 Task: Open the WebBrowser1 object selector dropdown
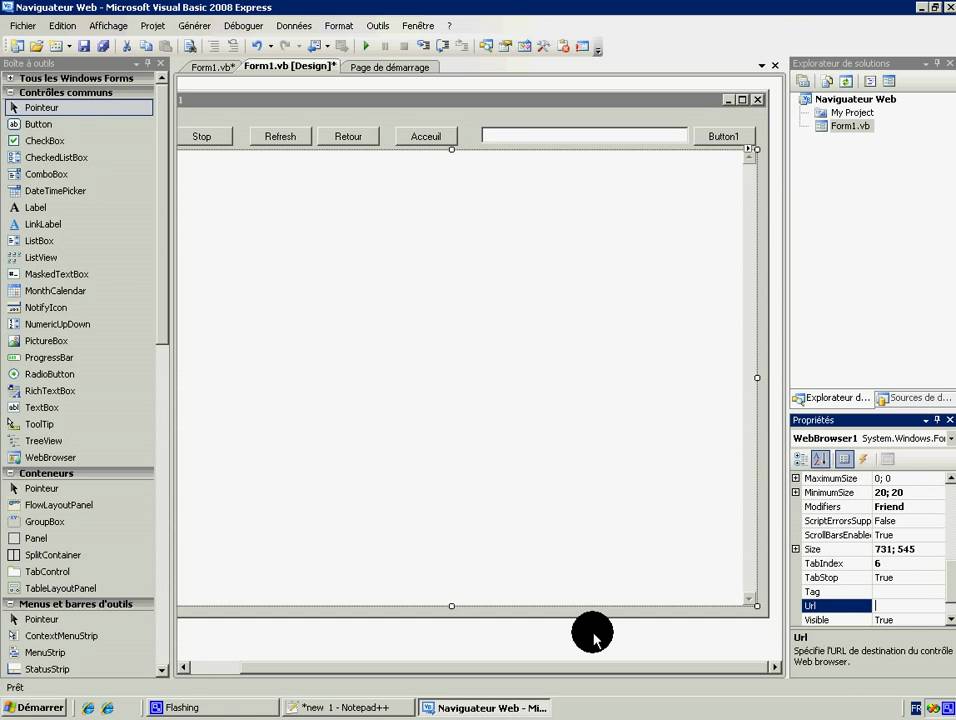[951, 438]
